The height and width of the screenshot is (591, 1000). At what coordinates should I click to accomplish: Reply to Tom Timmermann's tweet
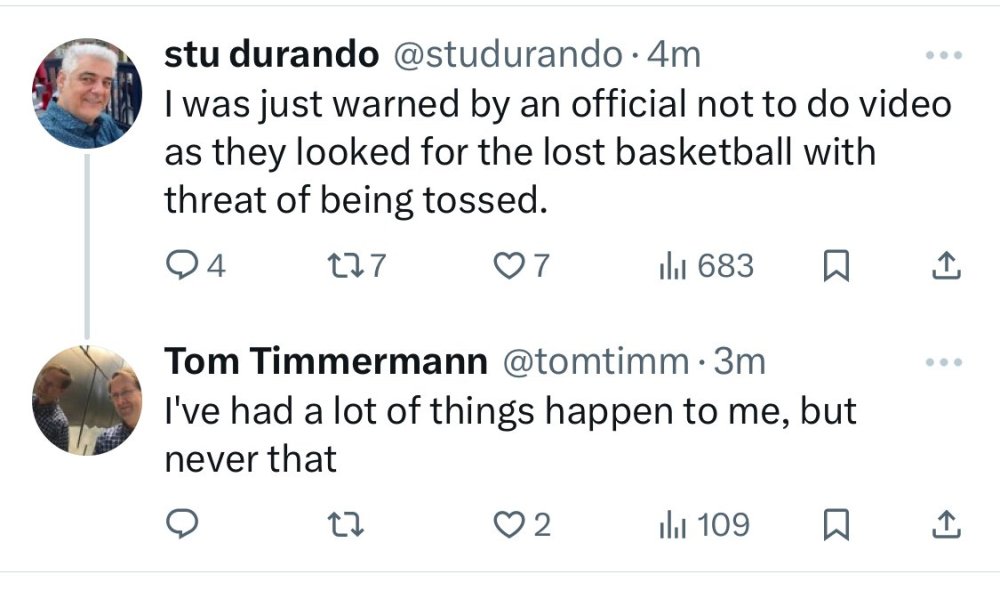tap(182, 523)
